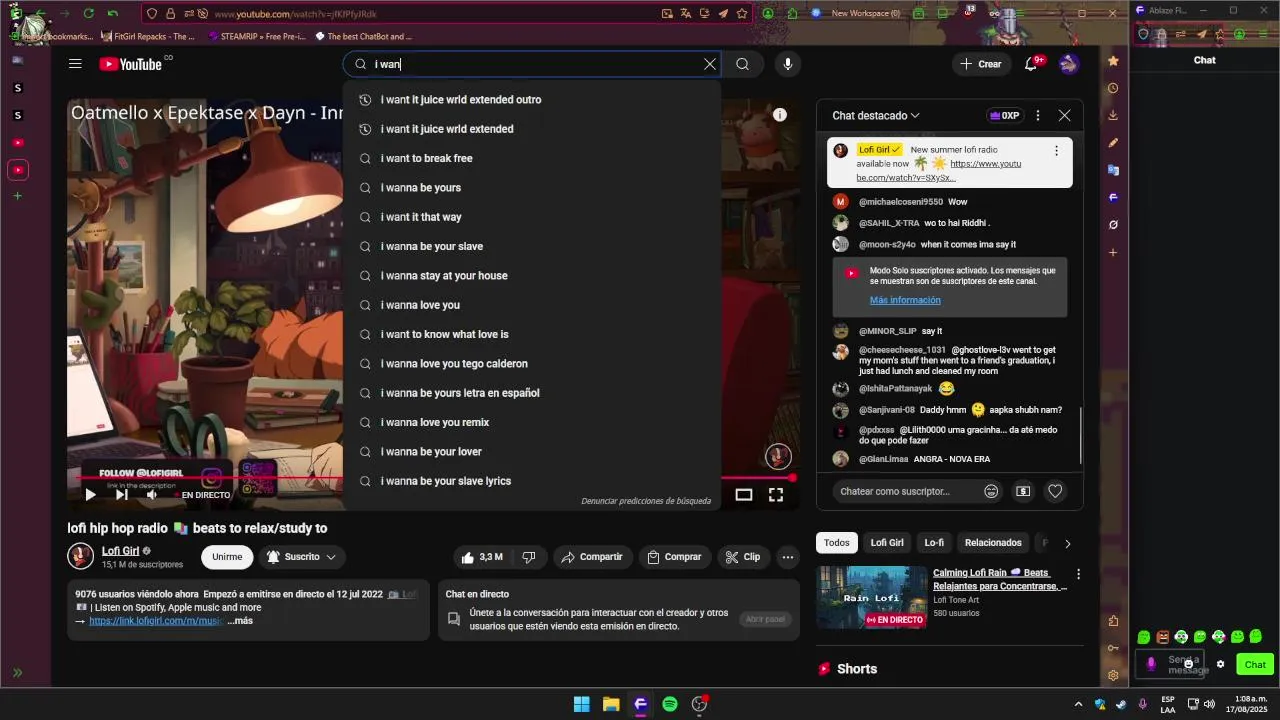
Task: Start voice search with microphone
Action: pyautogui.click(x=788, y=64)
